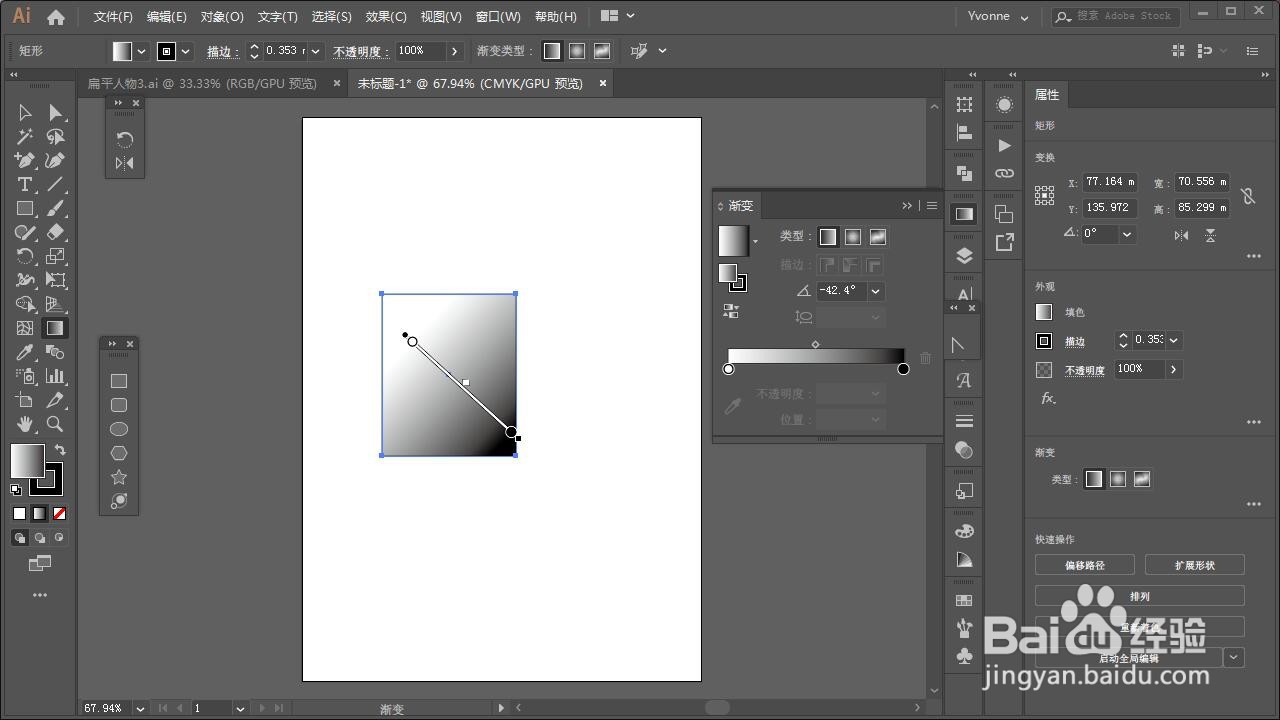Image resolution: width=1280 pixels, height=720 pixels.
Task: Select the Rectangle tool in main toolbar
Action: pyautogui.click(x=25, y=208)
